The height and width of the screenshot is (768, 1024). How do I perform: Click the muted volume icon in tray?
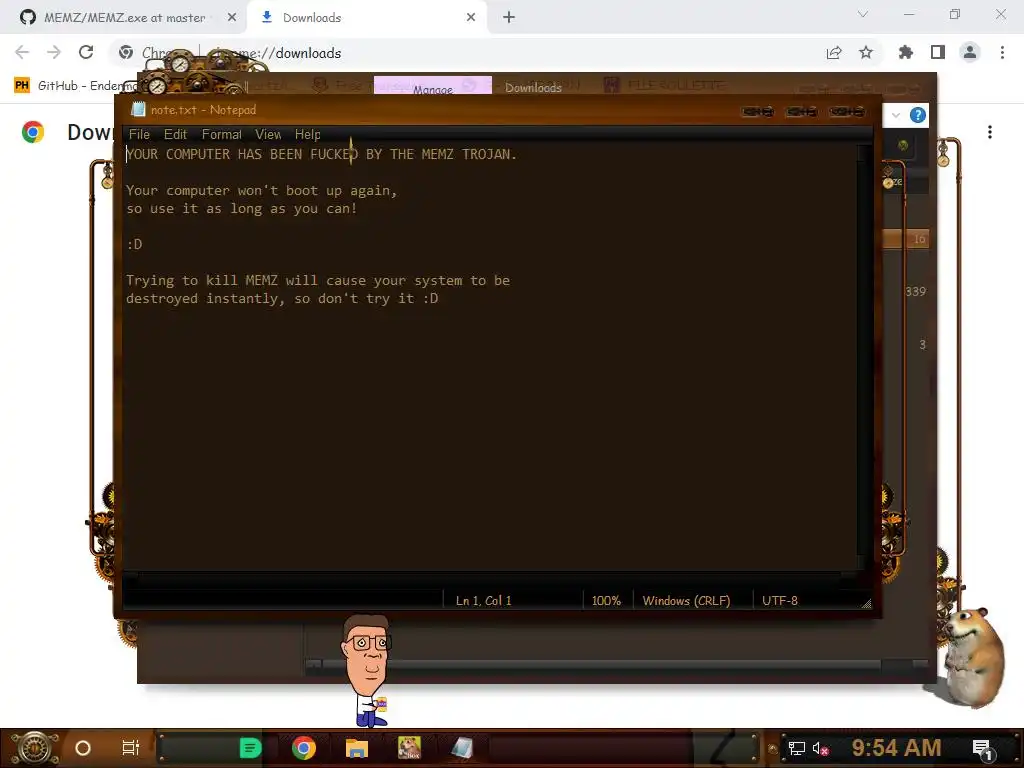click(820, 748)
